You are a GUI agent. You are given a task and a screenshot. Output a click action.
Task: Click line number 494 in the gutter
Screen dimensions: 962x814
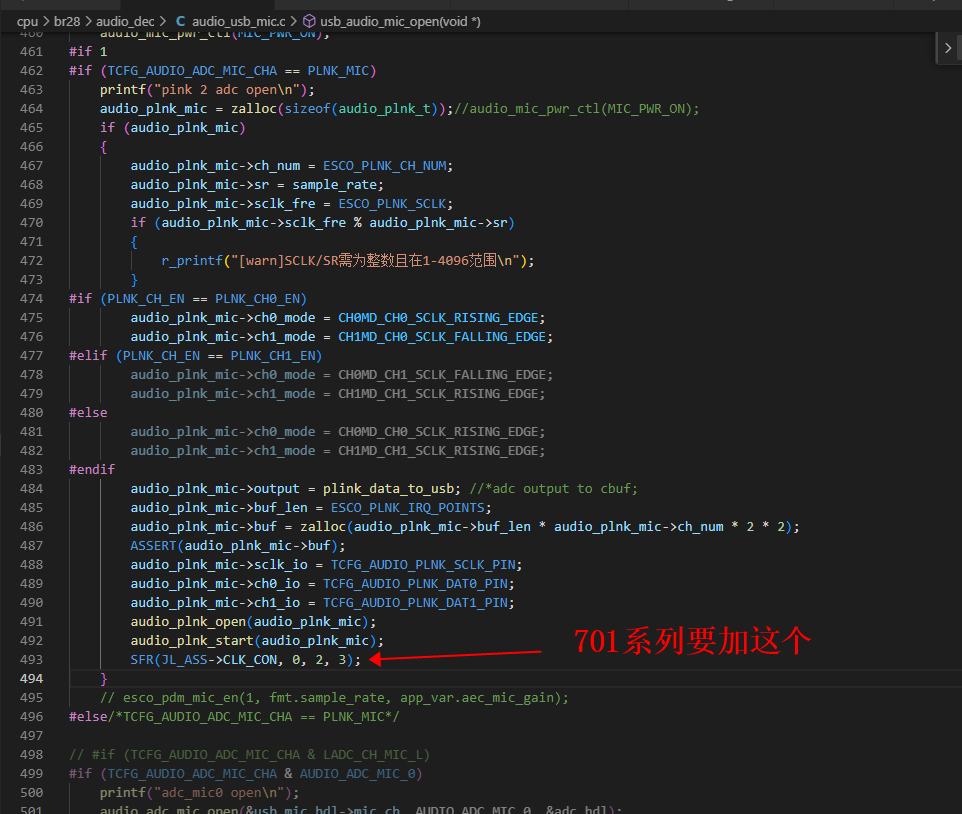[x=31, y=678]
